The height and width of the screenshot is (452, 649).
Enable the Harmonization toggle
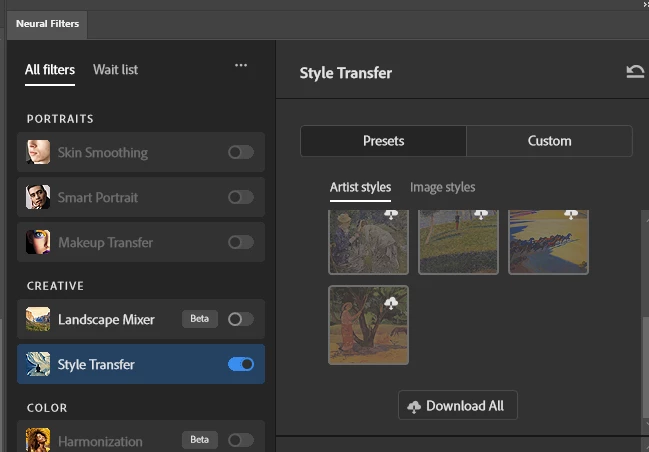(x=241, y=440)
